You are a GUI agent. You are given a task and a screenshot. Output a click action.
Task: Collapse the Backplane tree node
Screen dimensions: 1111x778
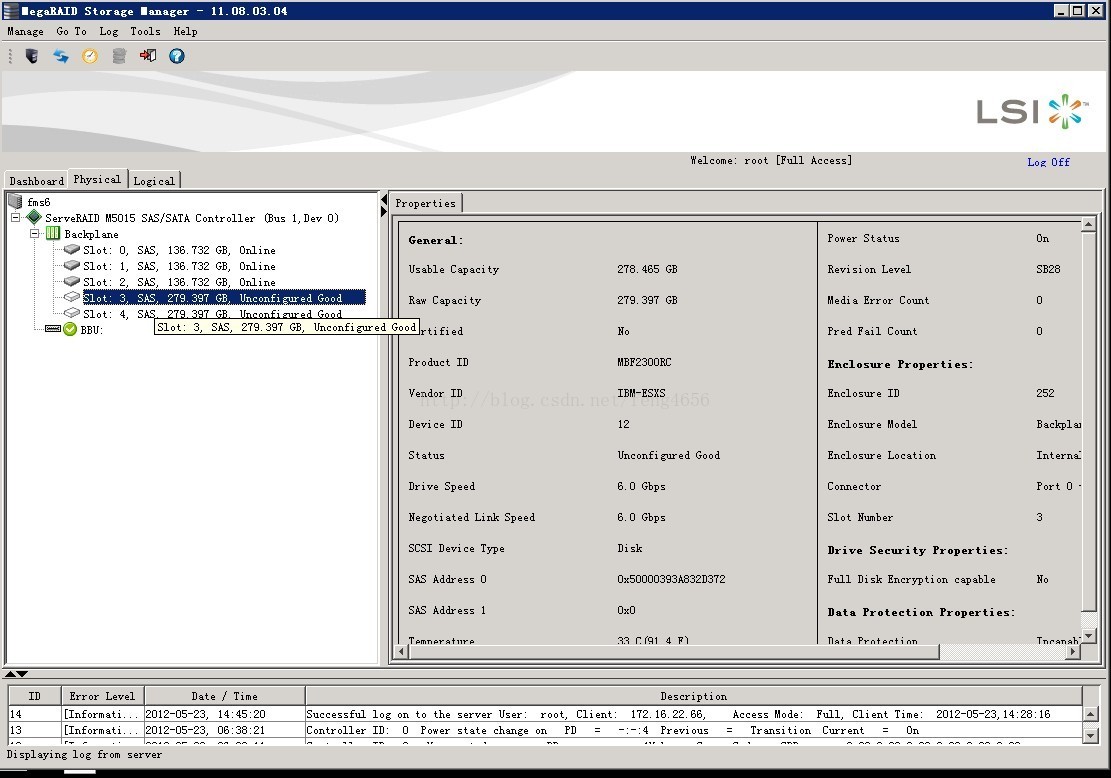click(34, 233)
